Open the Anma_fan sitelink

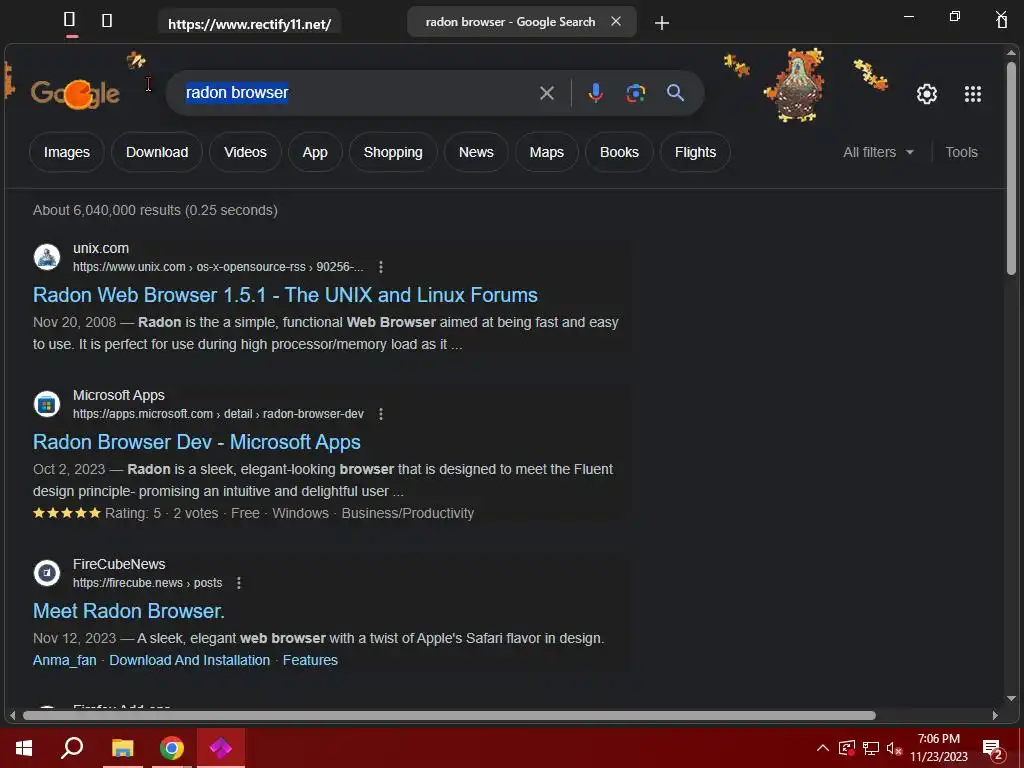pos(65,660)
